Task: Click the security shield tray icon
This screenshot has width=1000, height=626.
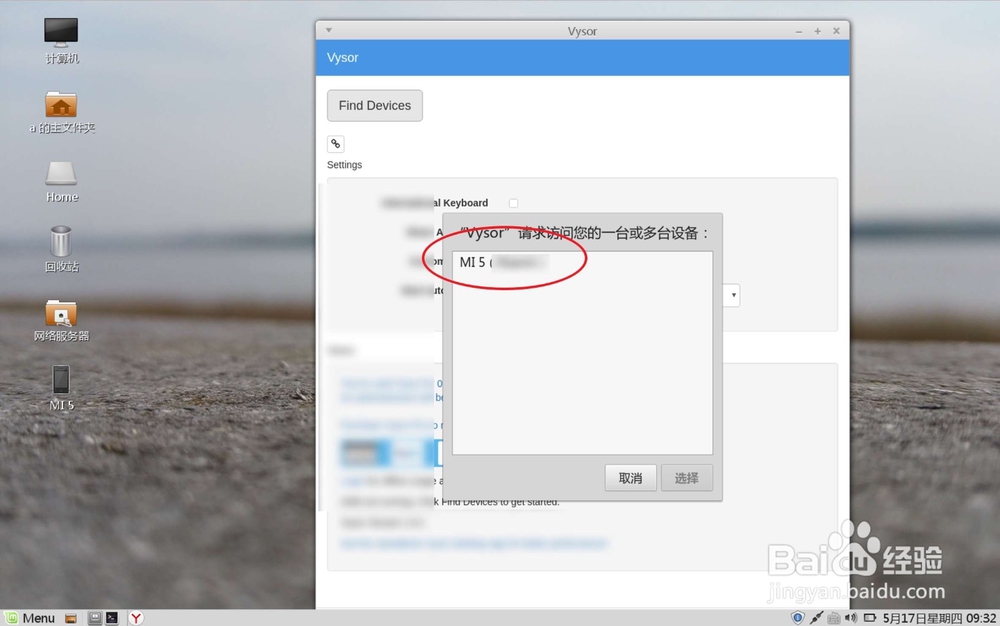Action: pos(797,618)
